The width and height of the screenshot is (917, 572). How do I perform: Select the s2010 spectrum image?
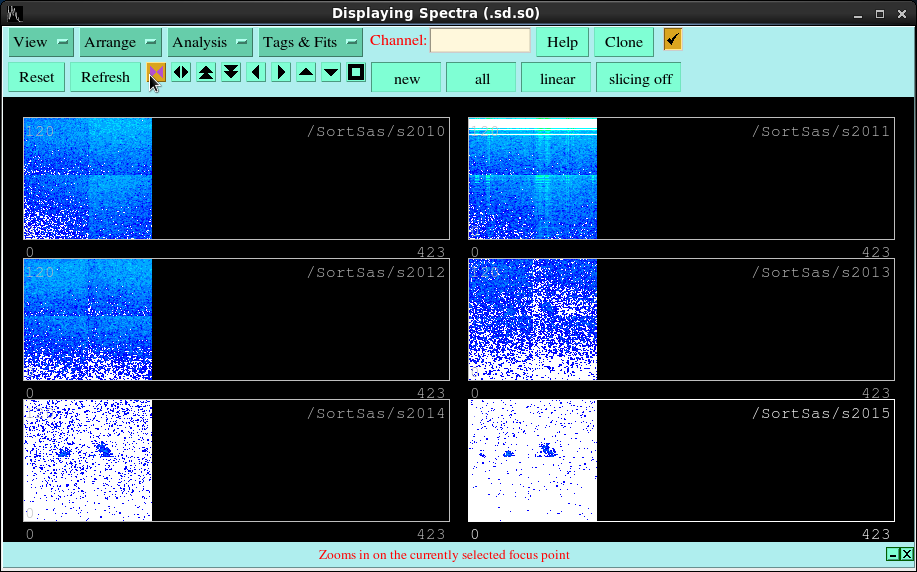coord(88,178)
